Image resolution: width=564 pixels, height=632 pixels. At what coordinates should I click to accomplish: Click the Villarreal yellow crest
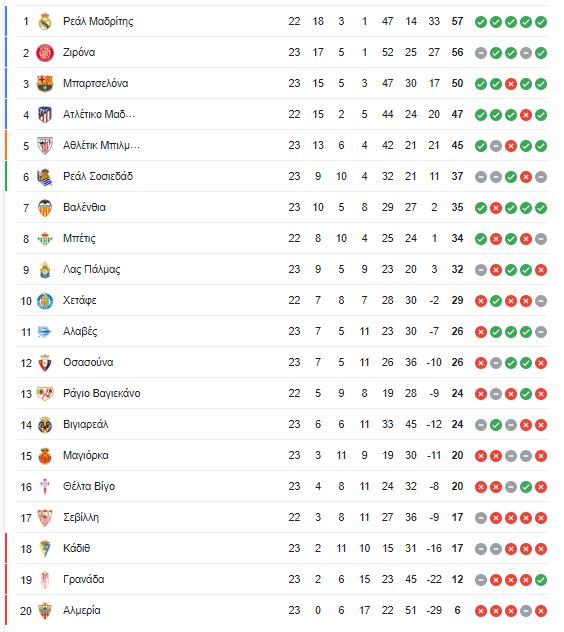[x=45, y=425]
